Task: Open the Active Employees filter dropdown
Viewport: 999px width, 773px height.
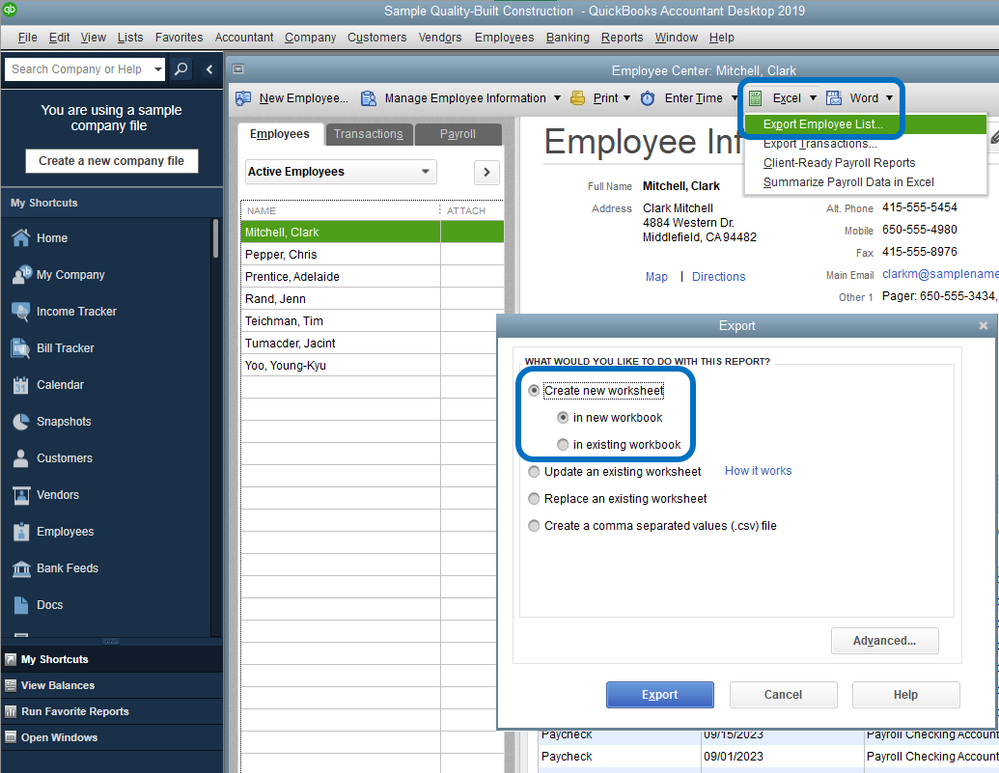Action: (x=341, y=172)
